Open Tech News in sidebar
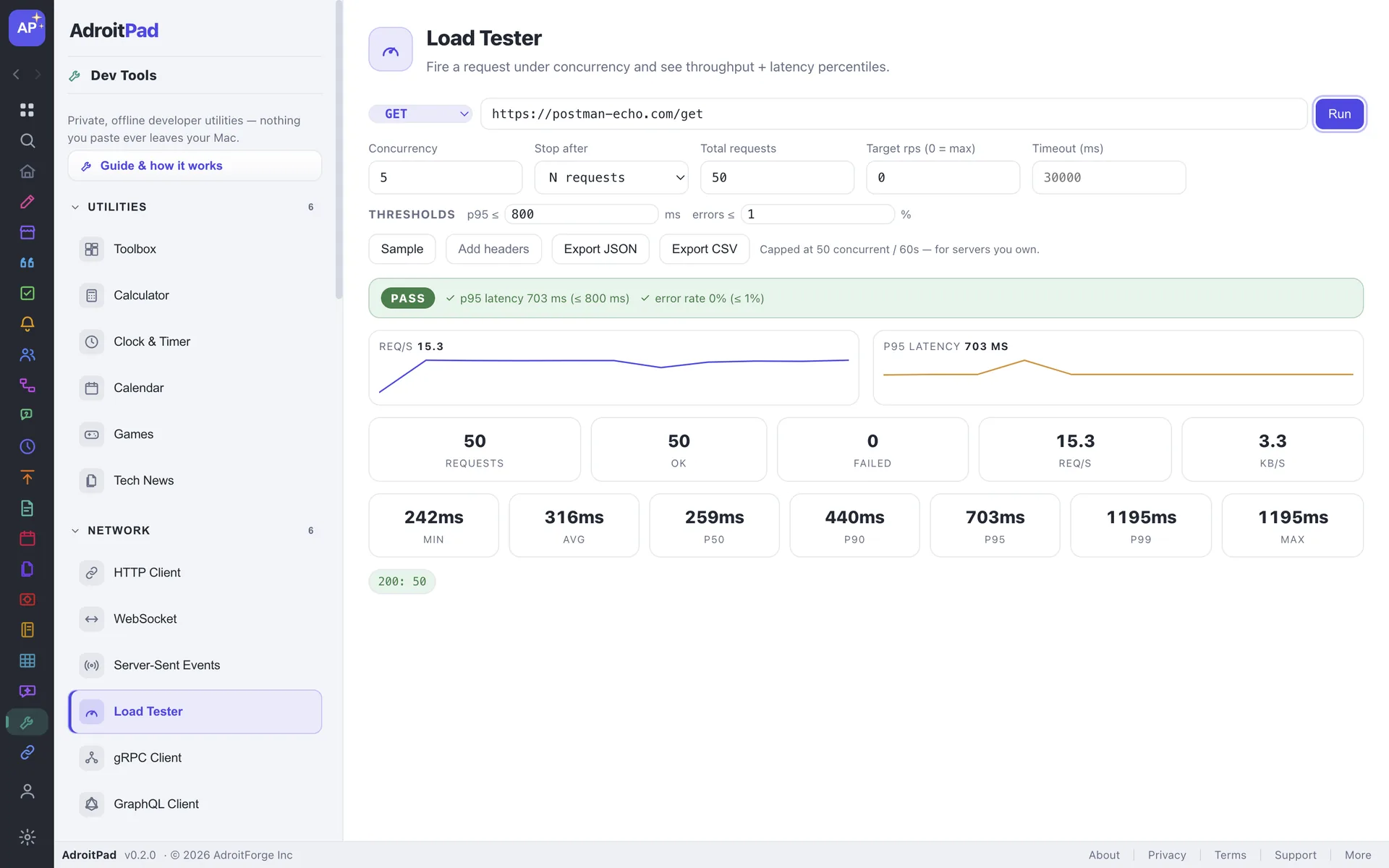 tap(195, 480)
